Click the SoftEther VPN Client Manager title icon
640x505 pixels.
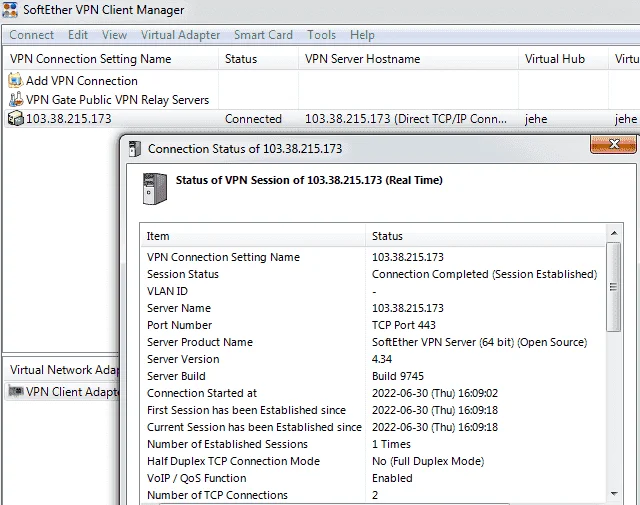[10, 10]
